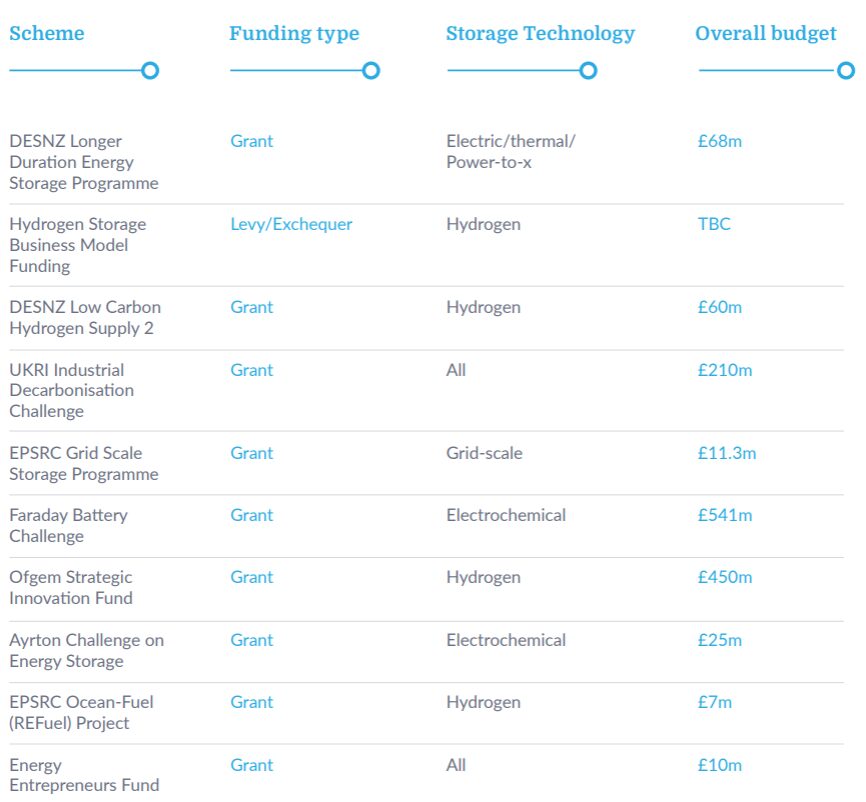Click Grant link for Energy Entrepreneurs Fund
The width and height of the screenshot is (866, 802).
point(251,765)
